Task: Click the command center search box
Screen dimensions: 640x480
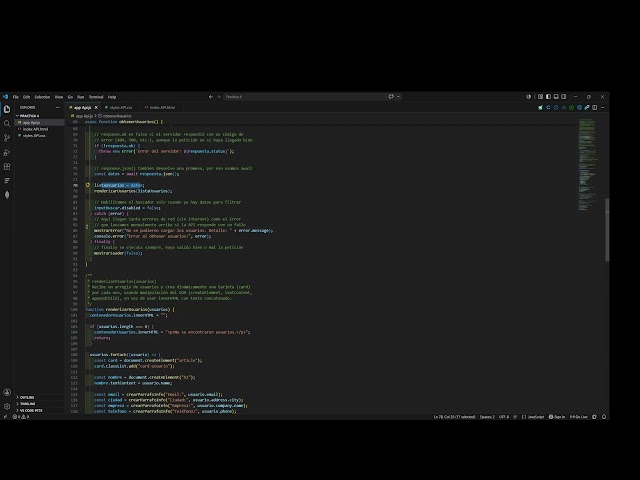Action: coord(304,97)
